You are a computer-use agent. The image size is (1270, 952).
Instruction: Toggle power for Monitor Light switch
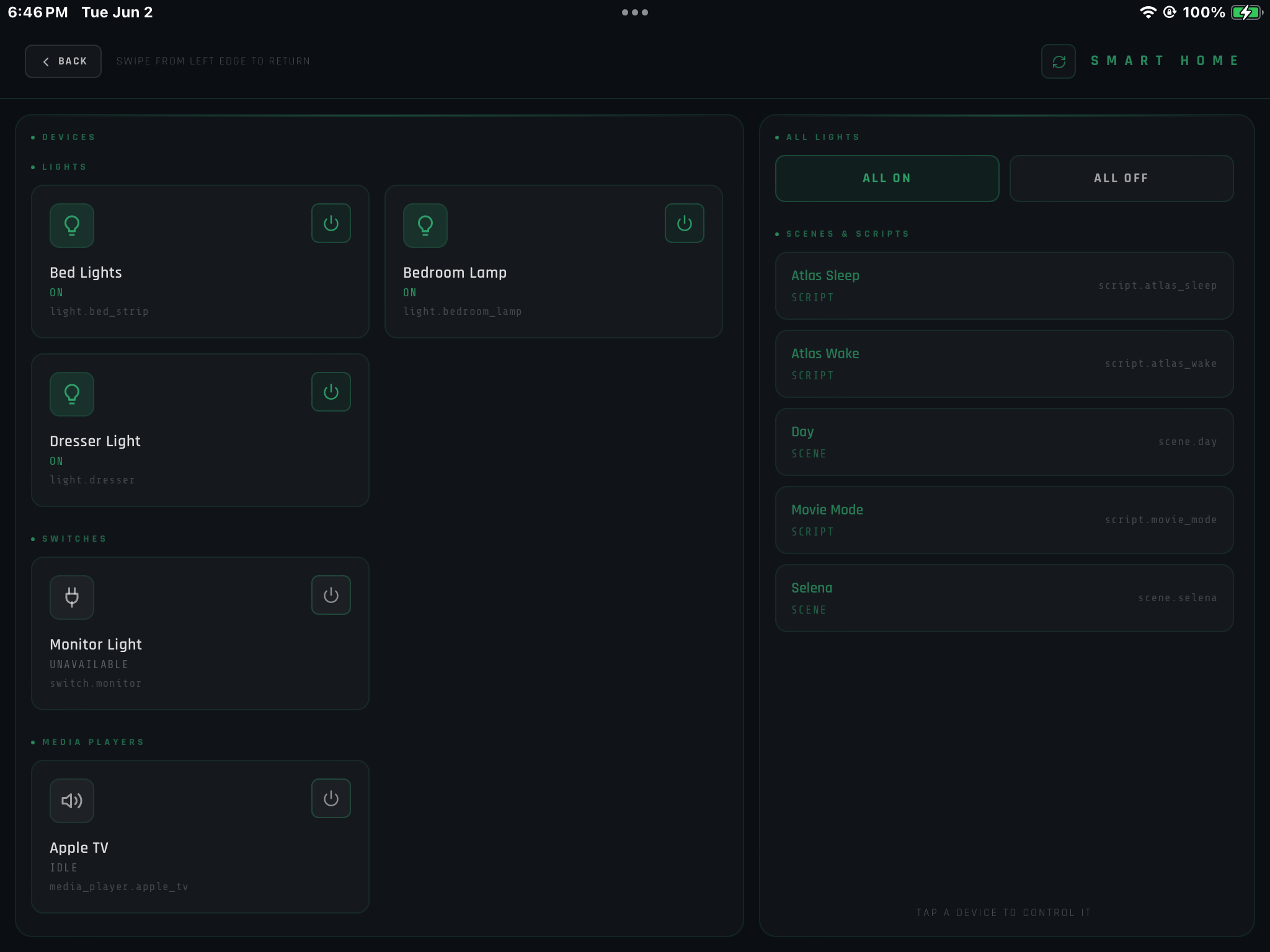click(x=331, y=595)
